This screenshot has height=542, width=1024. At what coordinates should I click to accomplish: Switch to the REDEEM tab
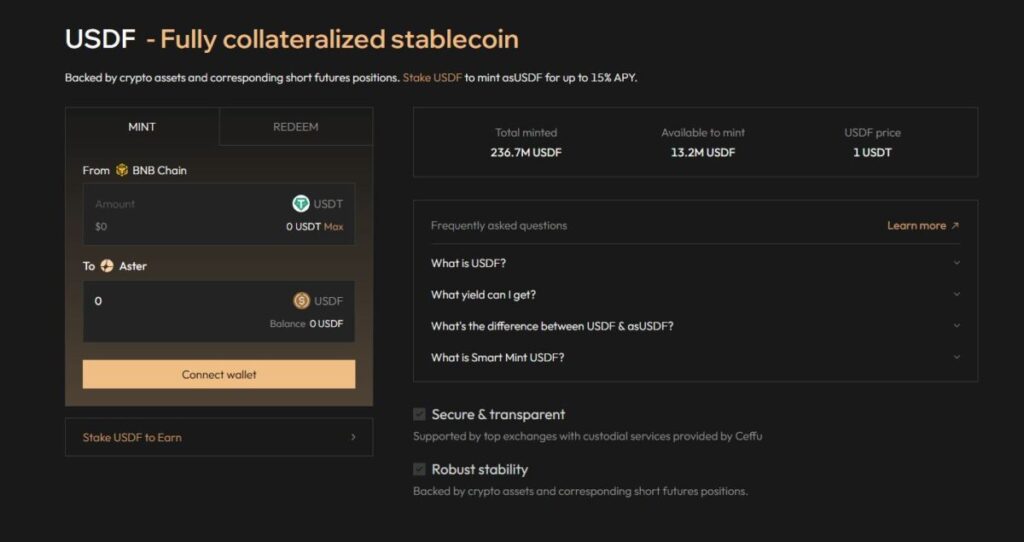tap(296, 127)
